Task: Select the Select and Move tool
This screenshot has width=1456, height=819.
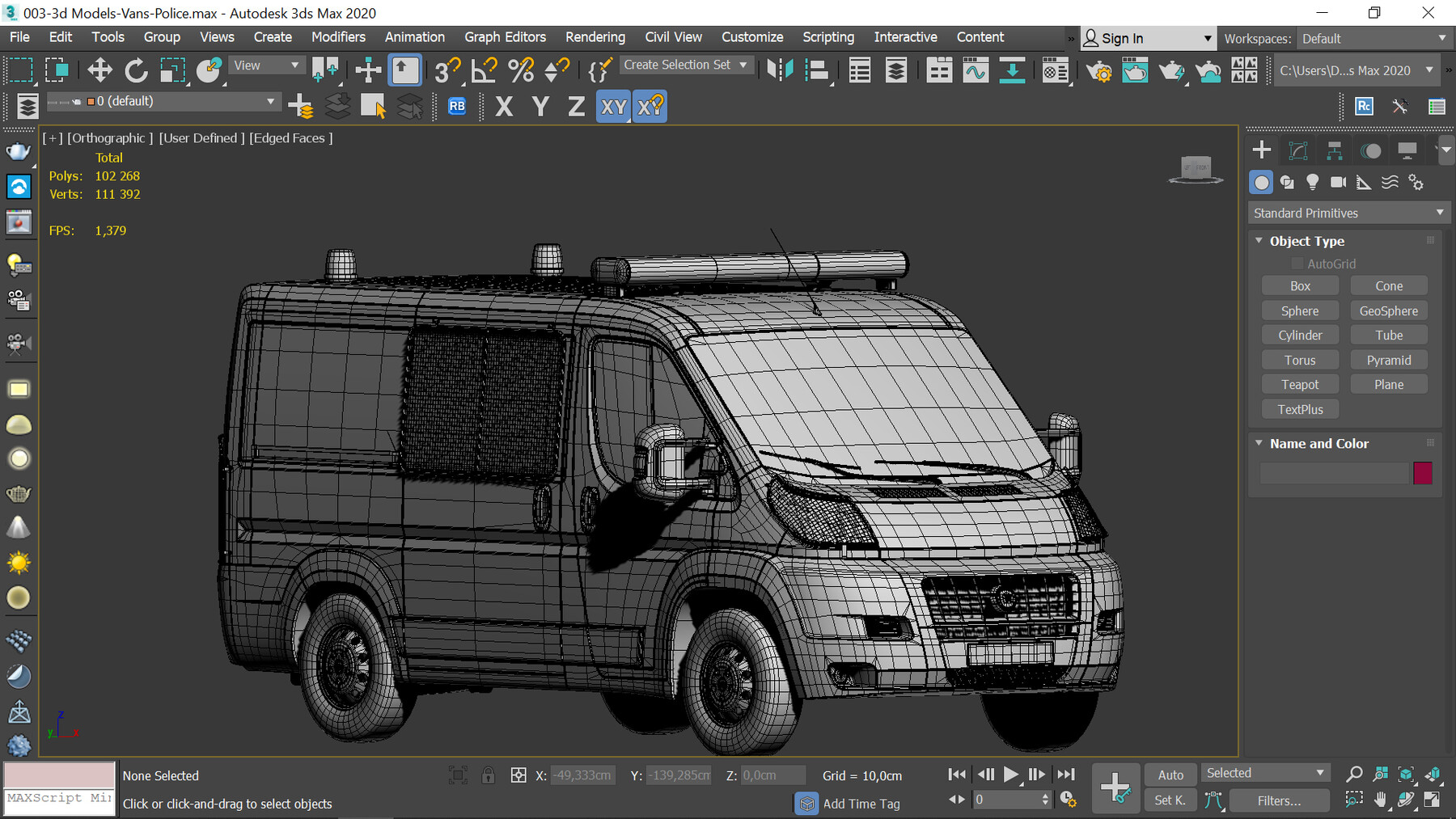Action: click(x=99, y=70)
